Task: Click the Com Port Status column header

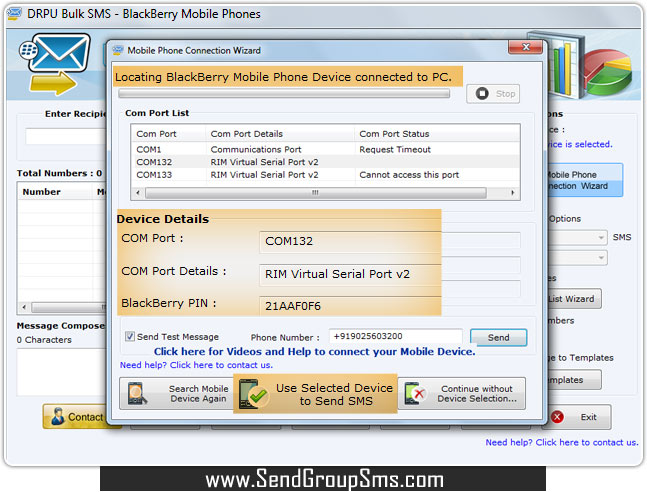Action: [x=437, y=134]
